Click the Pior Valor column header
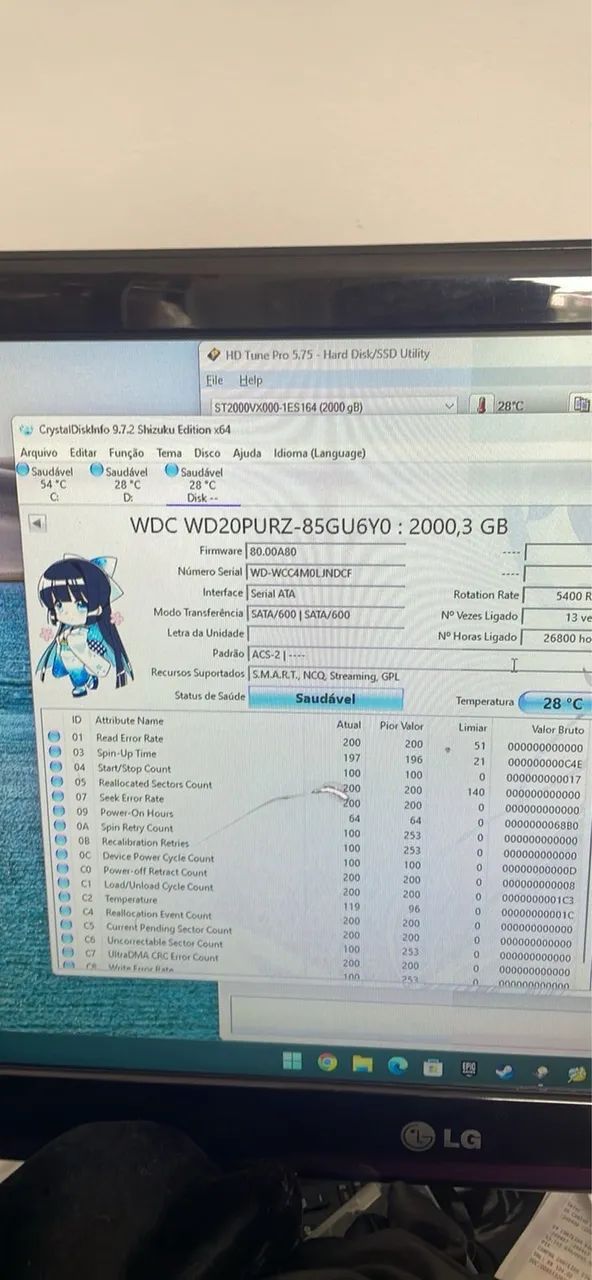592x1280 pixels. click(402, 726)
